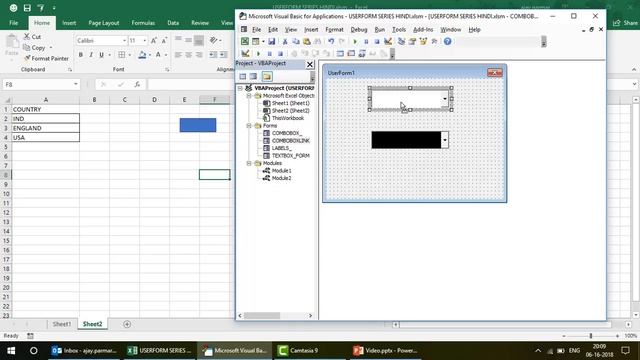The width and height of the screenshot is (640, 360).
Task: Open dropdown arrow of selected combo box
Action: [x=444, y=99]
